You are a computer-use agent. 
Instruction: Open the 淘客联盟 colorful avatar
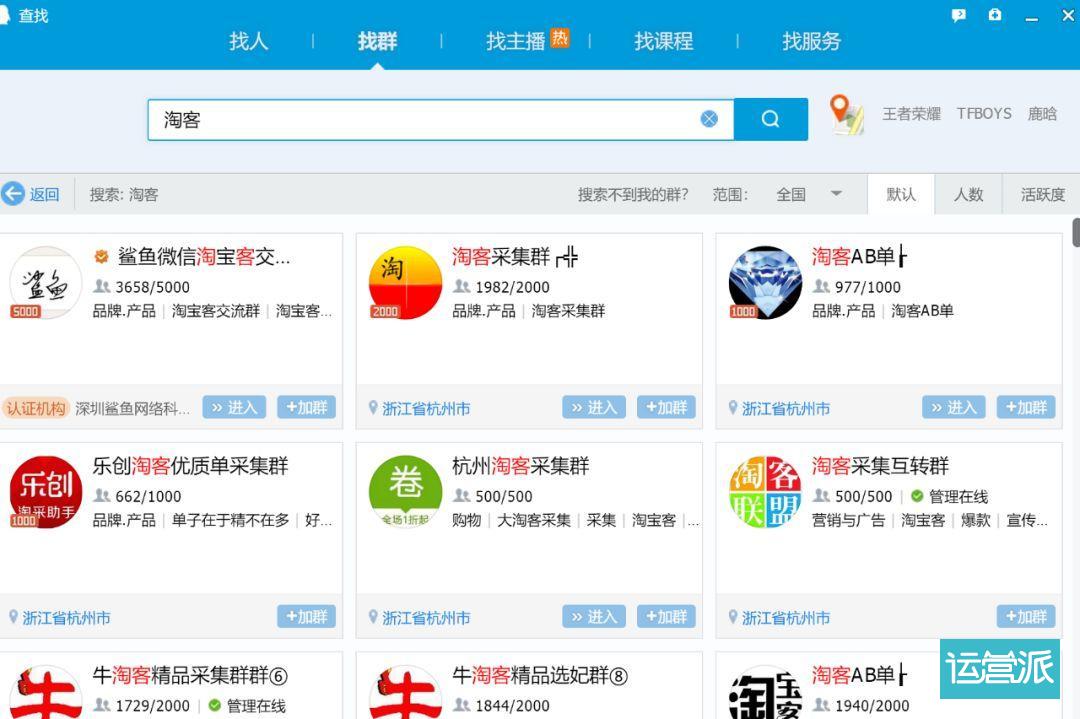pos(765,492)
